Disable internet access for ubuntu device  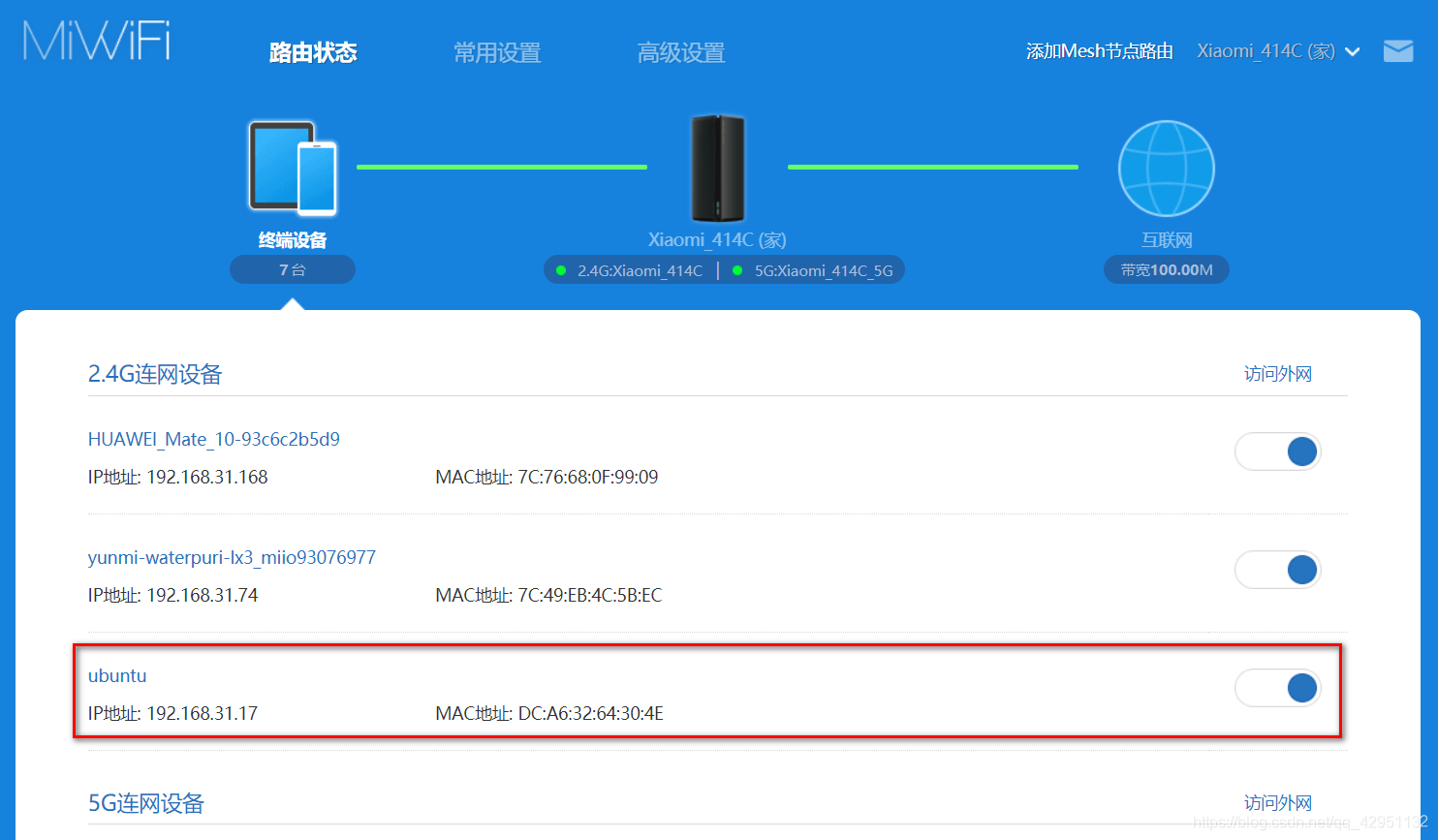1278,688
